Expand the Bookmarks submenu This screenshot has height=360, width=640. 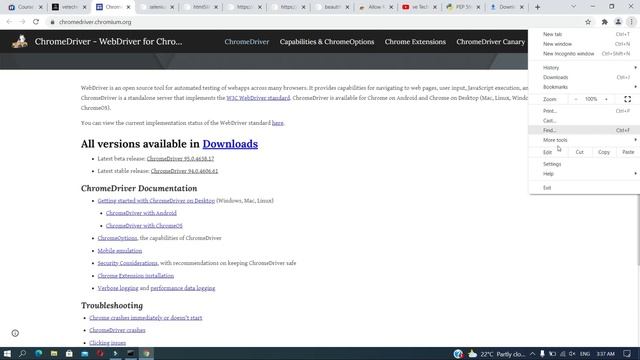pyautogui.click(x=584, y=87)
